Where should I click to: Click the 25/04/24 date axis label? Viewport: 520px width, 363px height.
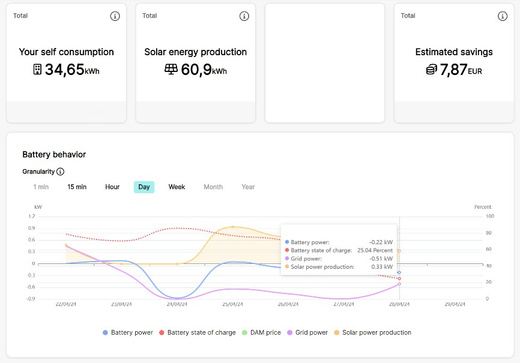tap(233, 304)
